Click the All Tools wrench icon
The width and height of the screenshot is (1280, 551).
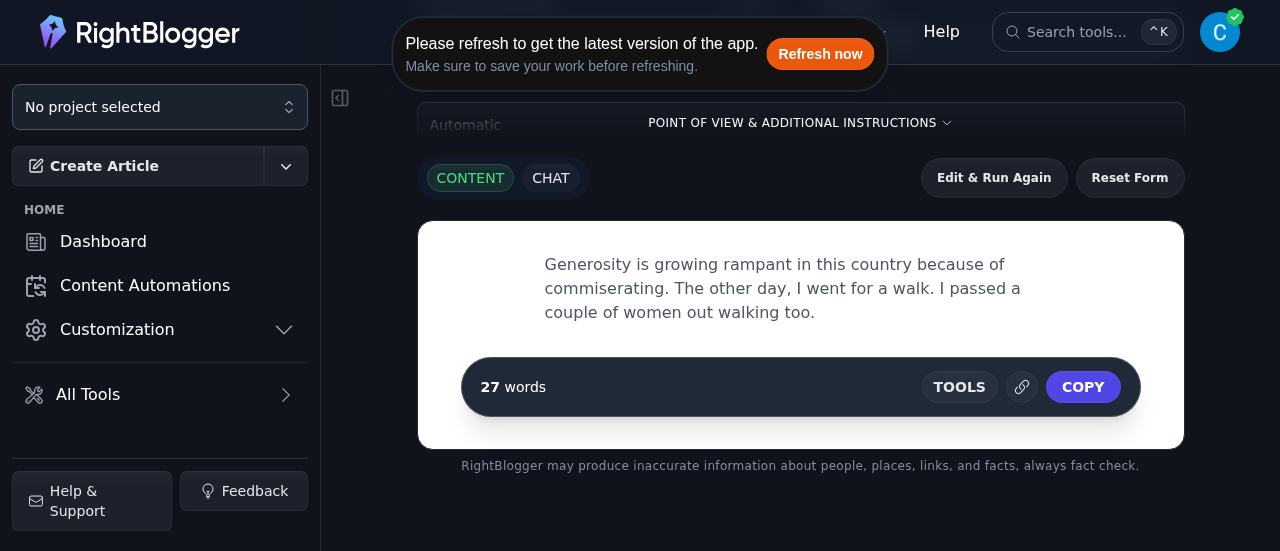(x=34, y=395)
